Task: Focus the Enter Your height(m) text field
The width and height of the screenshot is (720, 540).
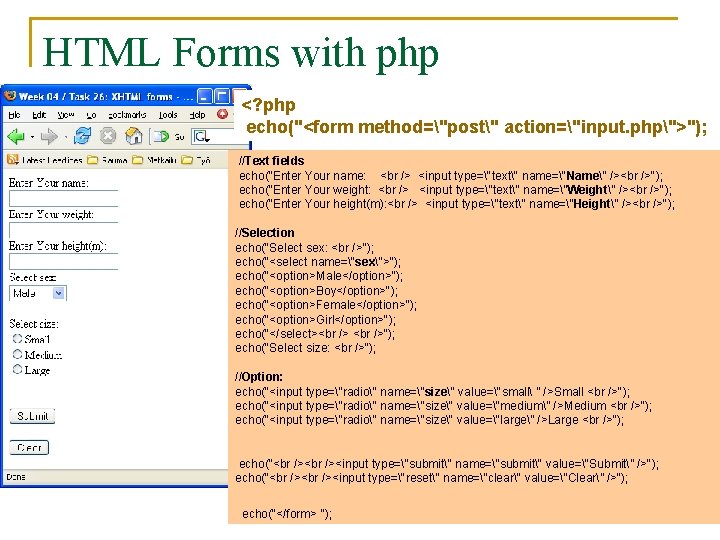Action: 63,261
